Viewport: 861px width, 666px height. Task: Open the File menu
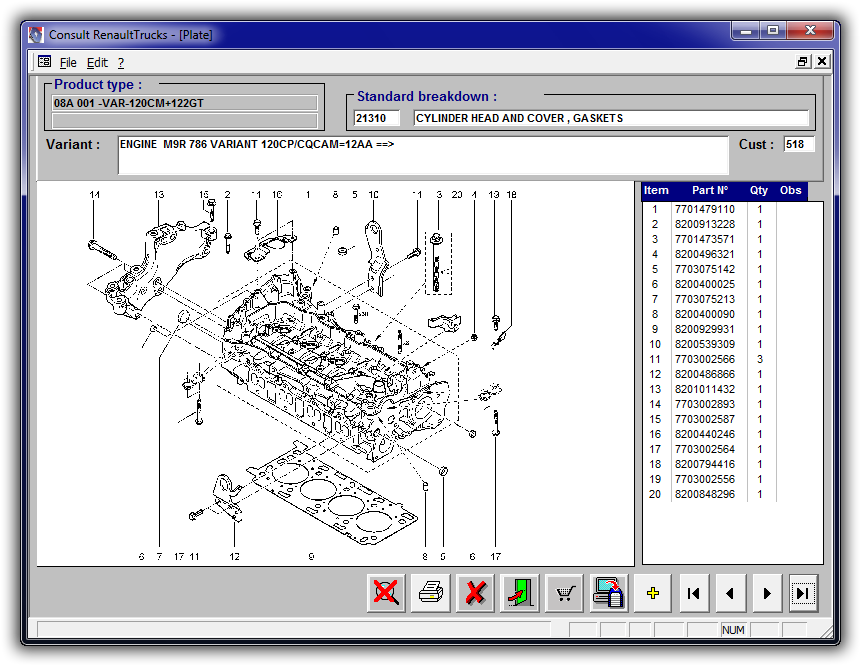[x=68, y=63]
